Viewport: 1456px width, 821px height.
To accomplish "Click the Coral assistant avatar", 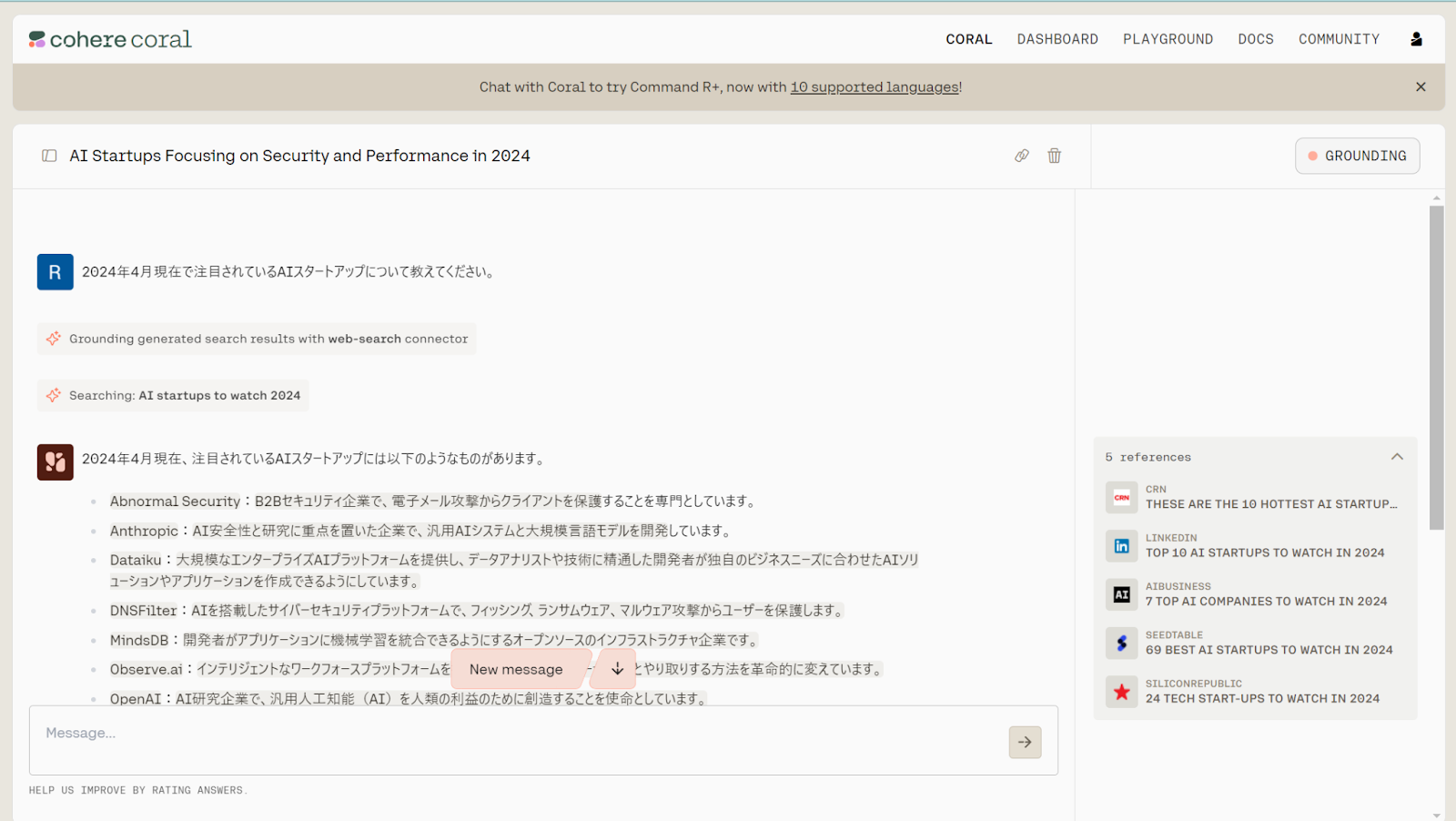I will click(55, 461).
